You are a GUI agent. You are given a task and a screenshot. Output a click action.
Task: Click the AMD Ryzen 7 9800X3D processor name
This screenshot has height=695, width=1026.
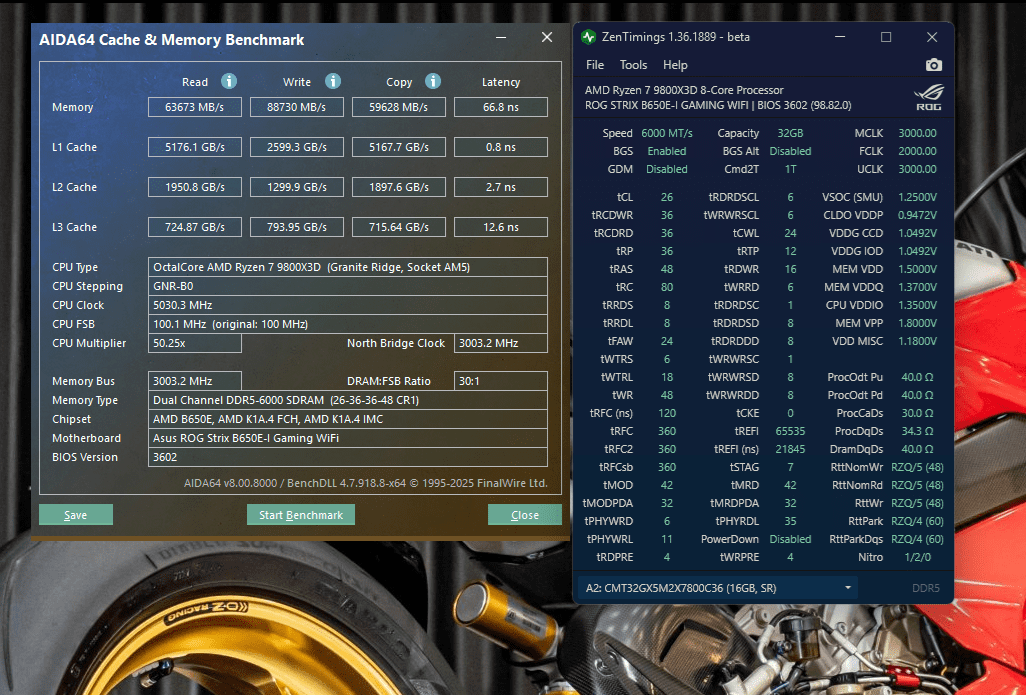pos(684,90)
